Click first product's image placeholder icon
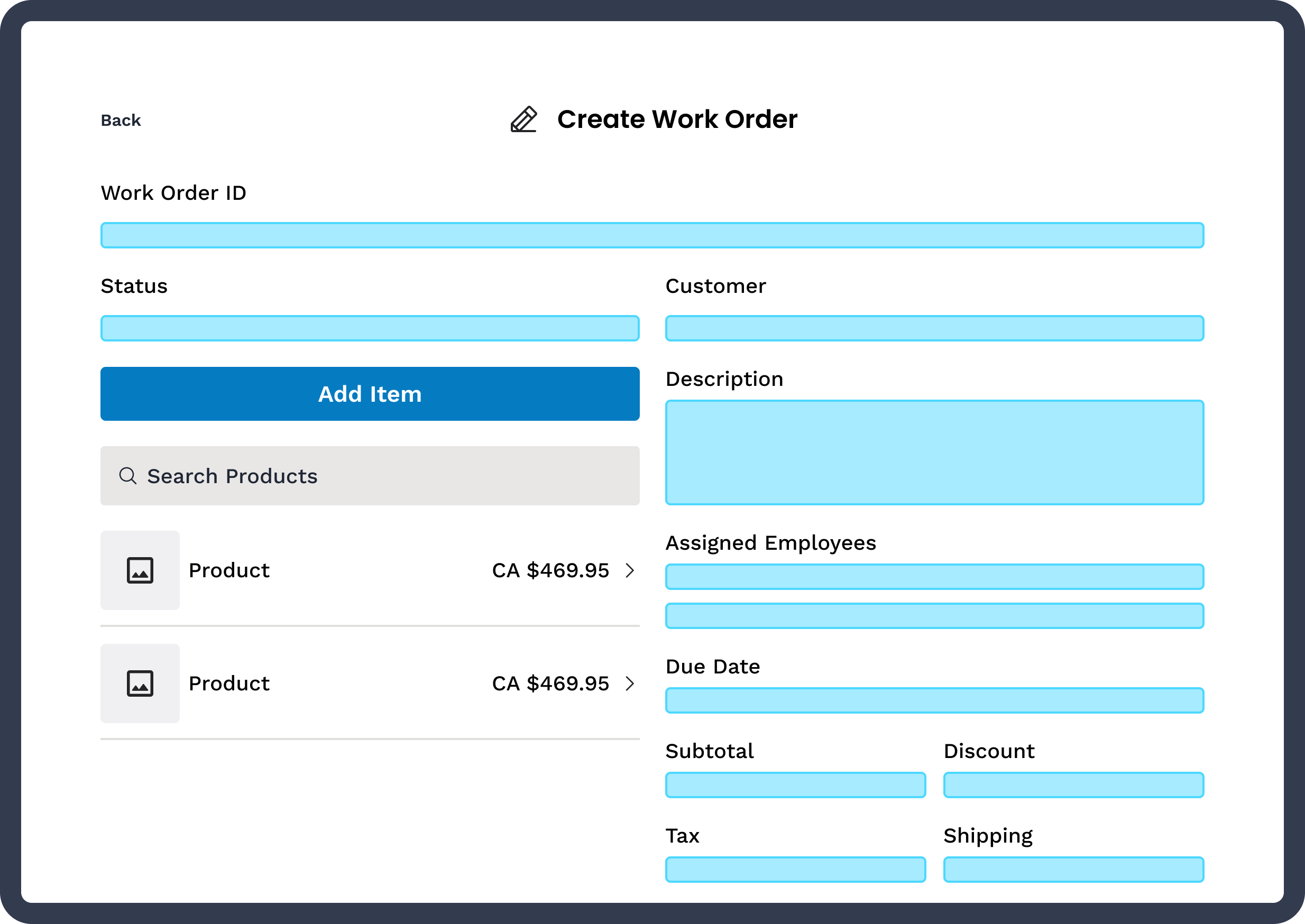 140,570
